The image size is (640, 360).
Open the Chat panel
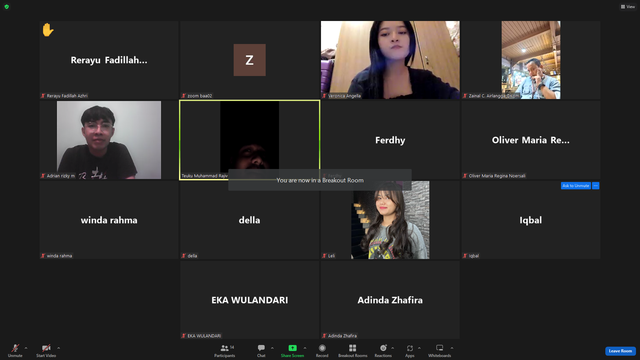pos(261,350)
